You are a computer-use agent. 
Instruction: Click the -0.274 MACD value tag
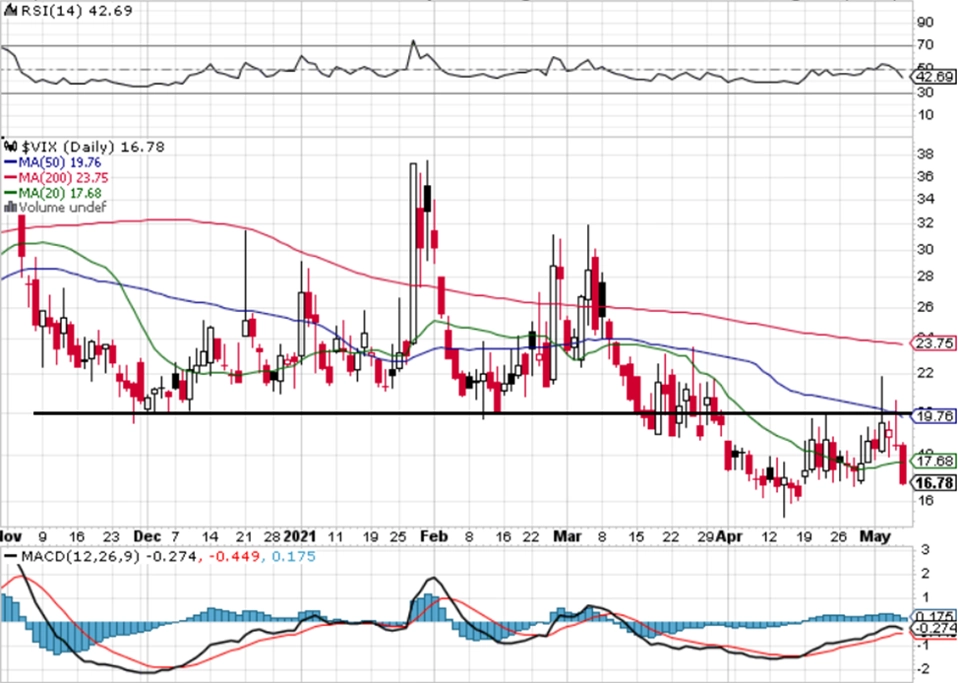click(x=934, y=628)
